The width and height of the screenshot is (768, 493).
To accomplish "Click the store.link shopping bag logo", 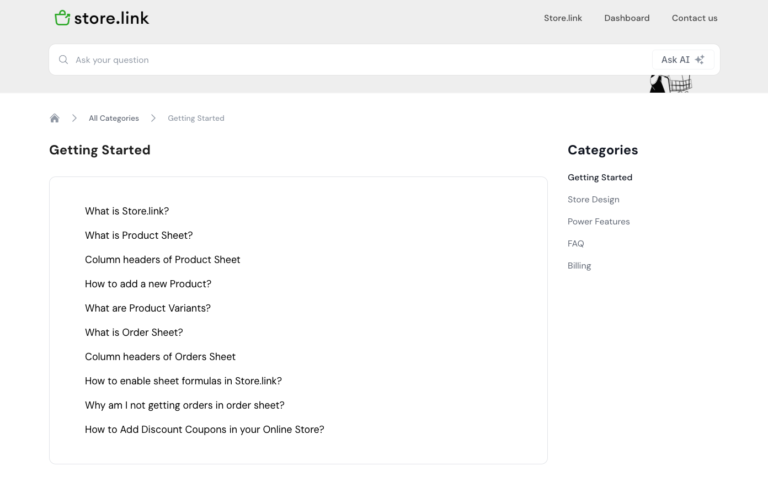I will point(62,18).
